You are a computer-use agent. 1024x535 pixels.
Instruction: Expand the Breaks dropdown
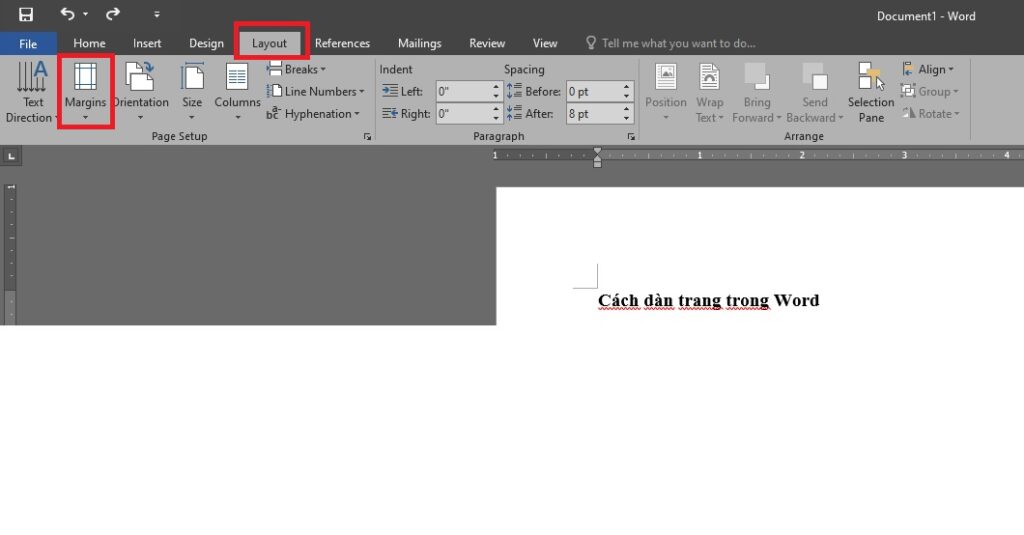[x=297, y=70]
